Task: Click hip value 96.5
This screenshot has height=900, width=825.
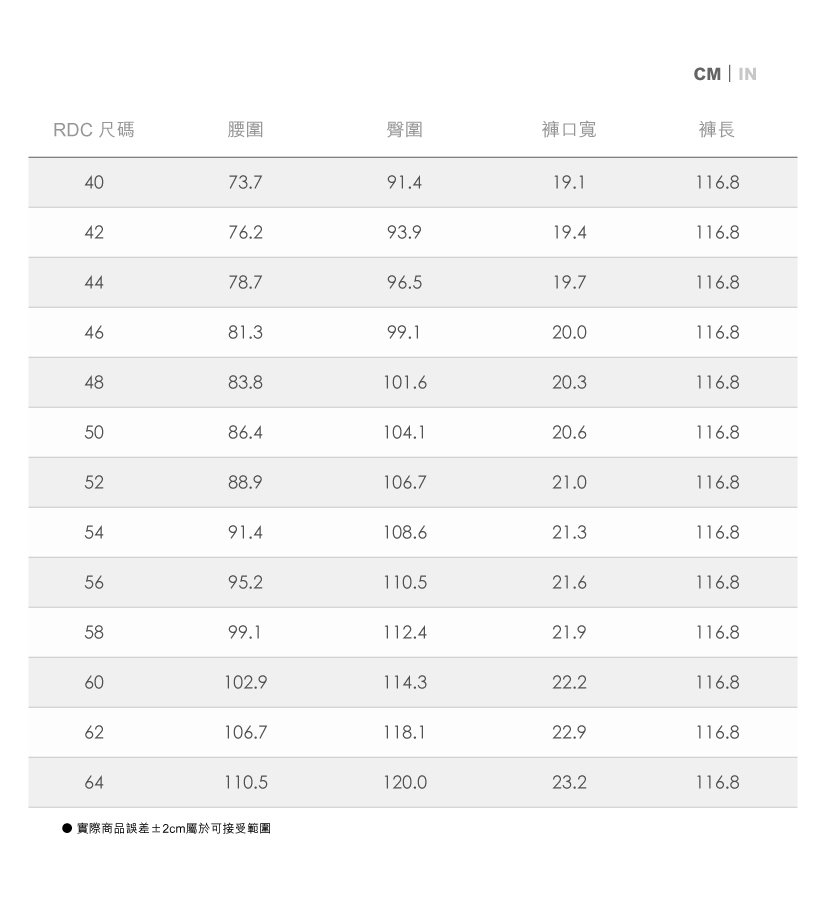Action: pos(404,283)
